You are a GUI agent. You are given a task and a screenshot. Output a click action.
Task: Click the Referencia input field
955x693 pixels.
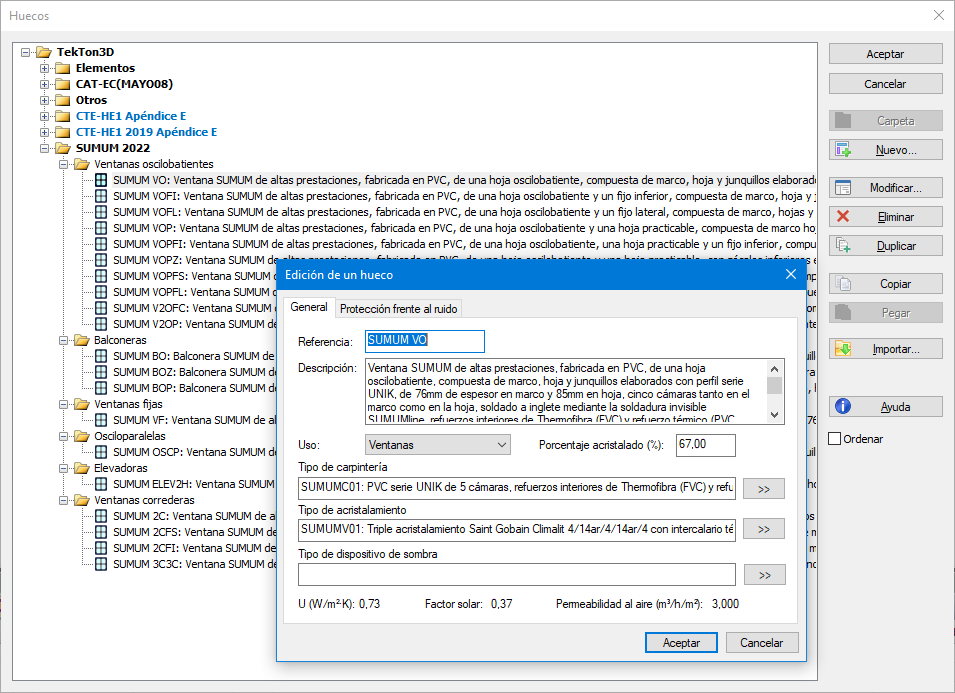[x=425, y=341]
